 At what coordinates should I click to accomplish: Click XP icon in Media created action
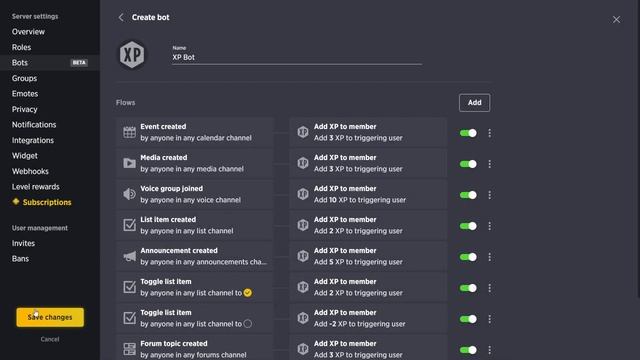(x=303, y=163)
